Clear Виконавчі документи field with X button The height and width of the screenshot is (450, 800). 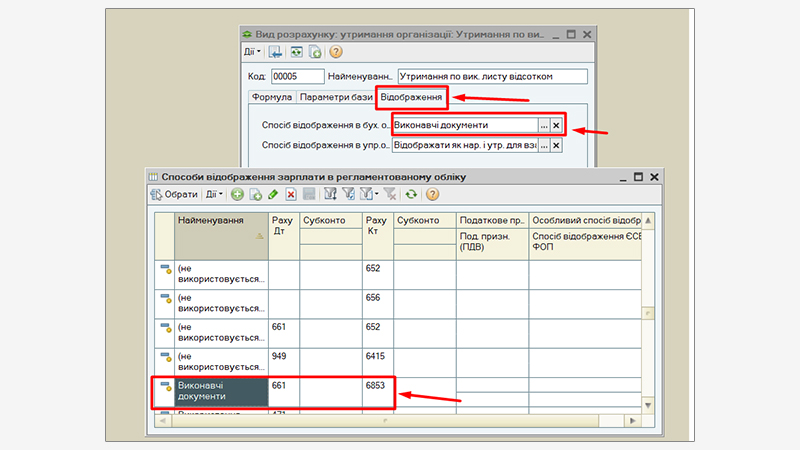point(556,126)
